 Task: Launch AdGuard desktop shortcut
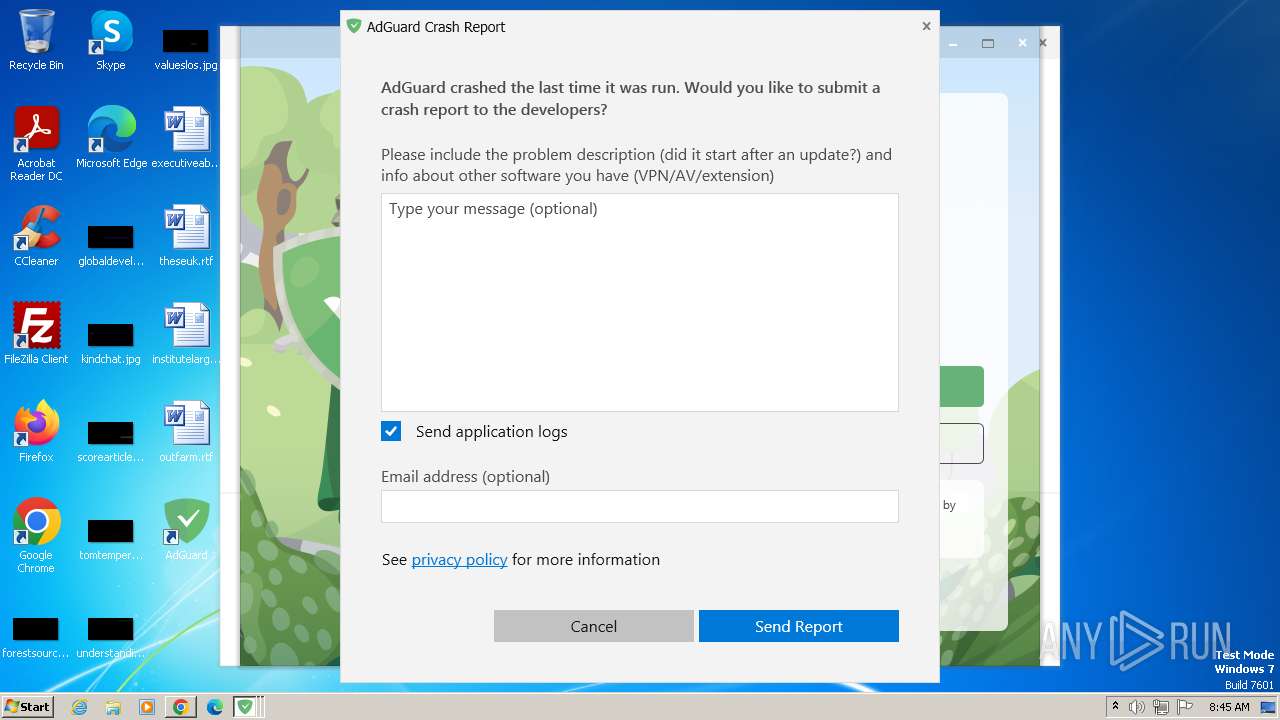186,530
